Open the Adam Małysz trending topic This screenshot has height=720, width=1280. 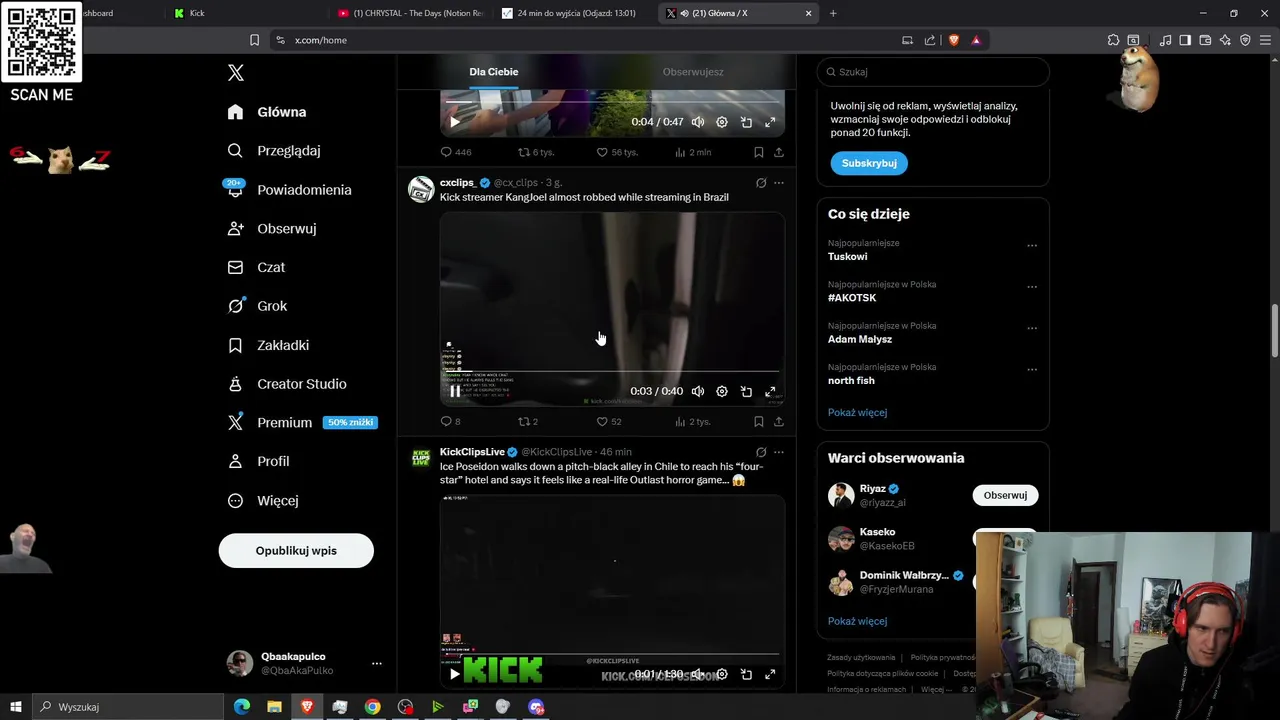coord(860,339)
